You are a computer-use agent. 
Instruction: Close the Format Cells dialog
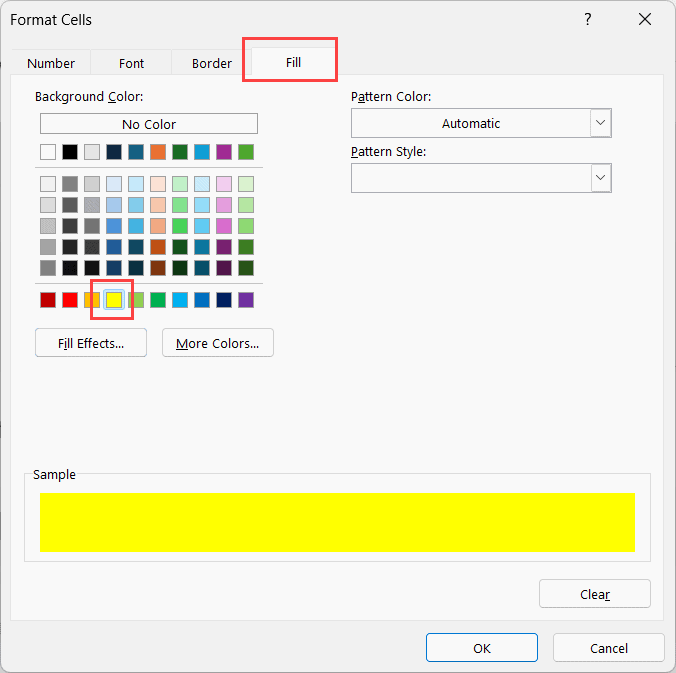643,20
